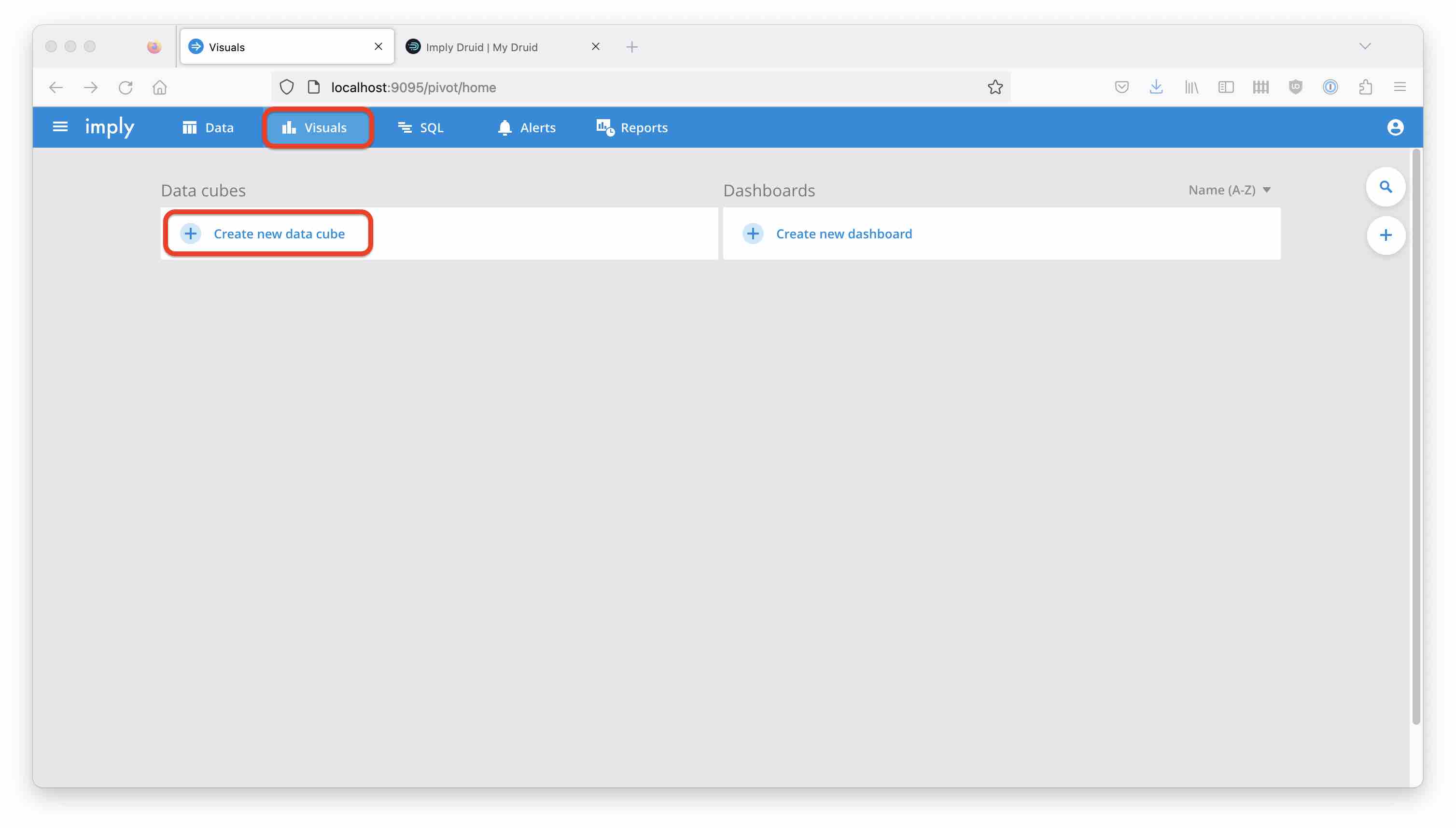Click the floating search magnifier icon
Image resolution: width=1456 pixels, height=828 pixels.
1386,187
